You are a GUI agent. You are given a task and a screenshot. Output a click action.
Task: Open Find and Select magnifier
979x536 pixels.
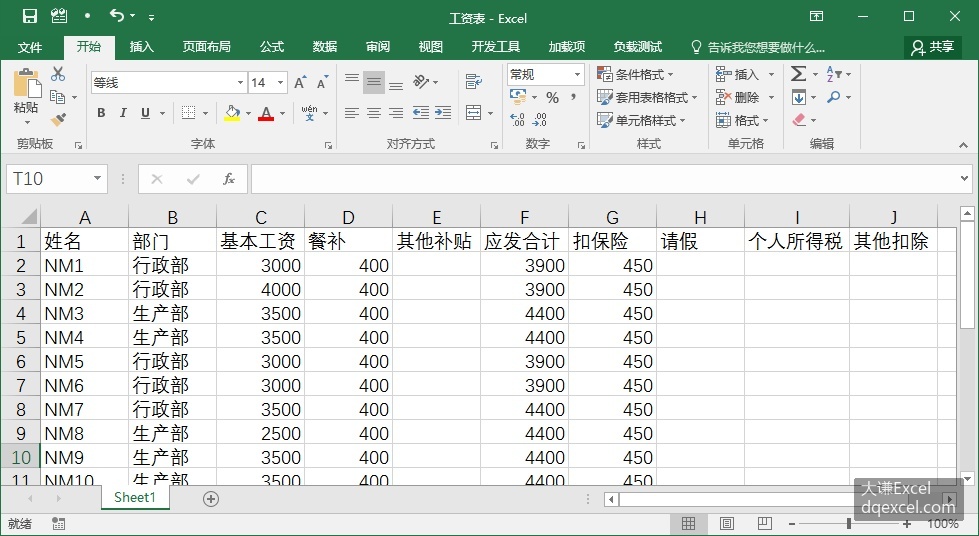[834, 97]
